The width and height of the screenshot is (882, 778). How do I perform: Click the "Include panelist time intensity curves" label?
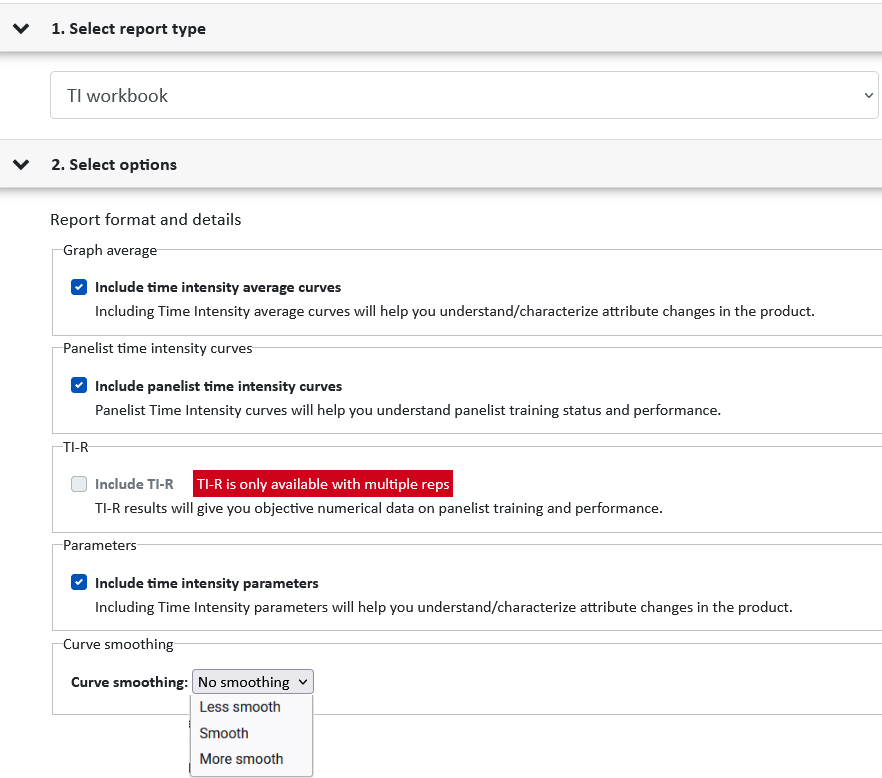tap(218, 386)
